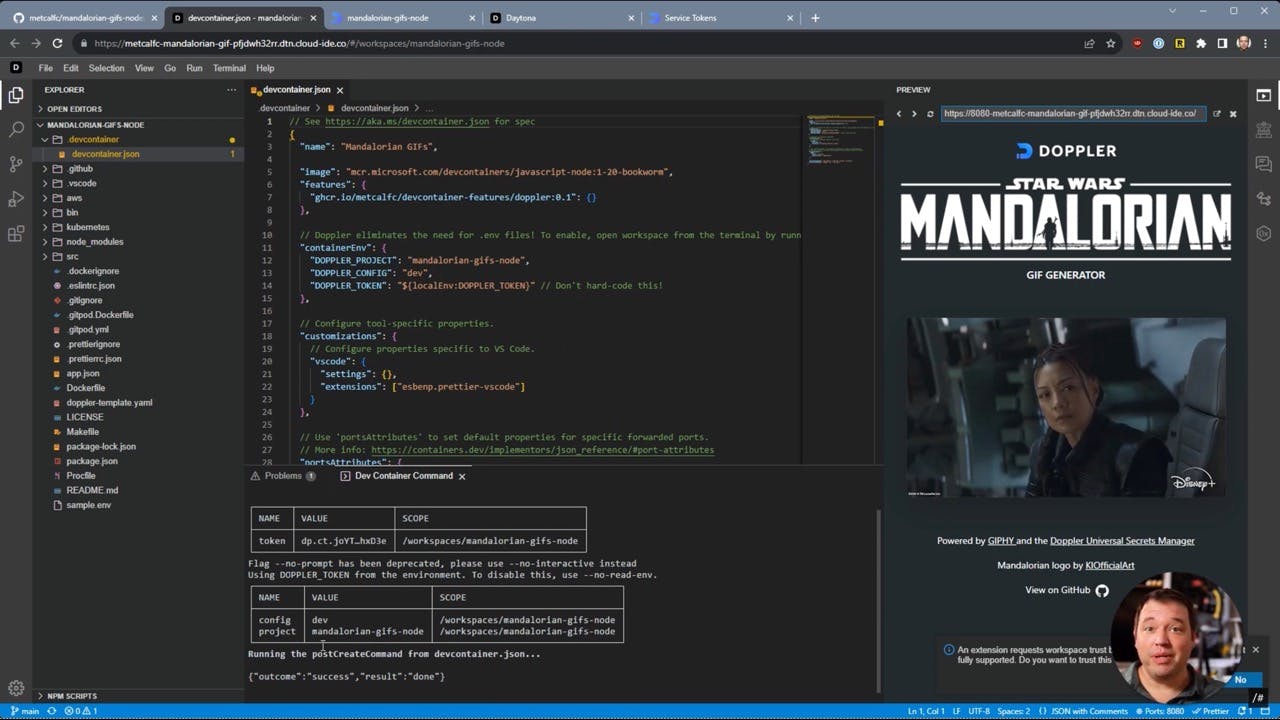Open the File menu
This screenshot has height=720, width=1280.
pyautogui.click(x=46, y=68)
